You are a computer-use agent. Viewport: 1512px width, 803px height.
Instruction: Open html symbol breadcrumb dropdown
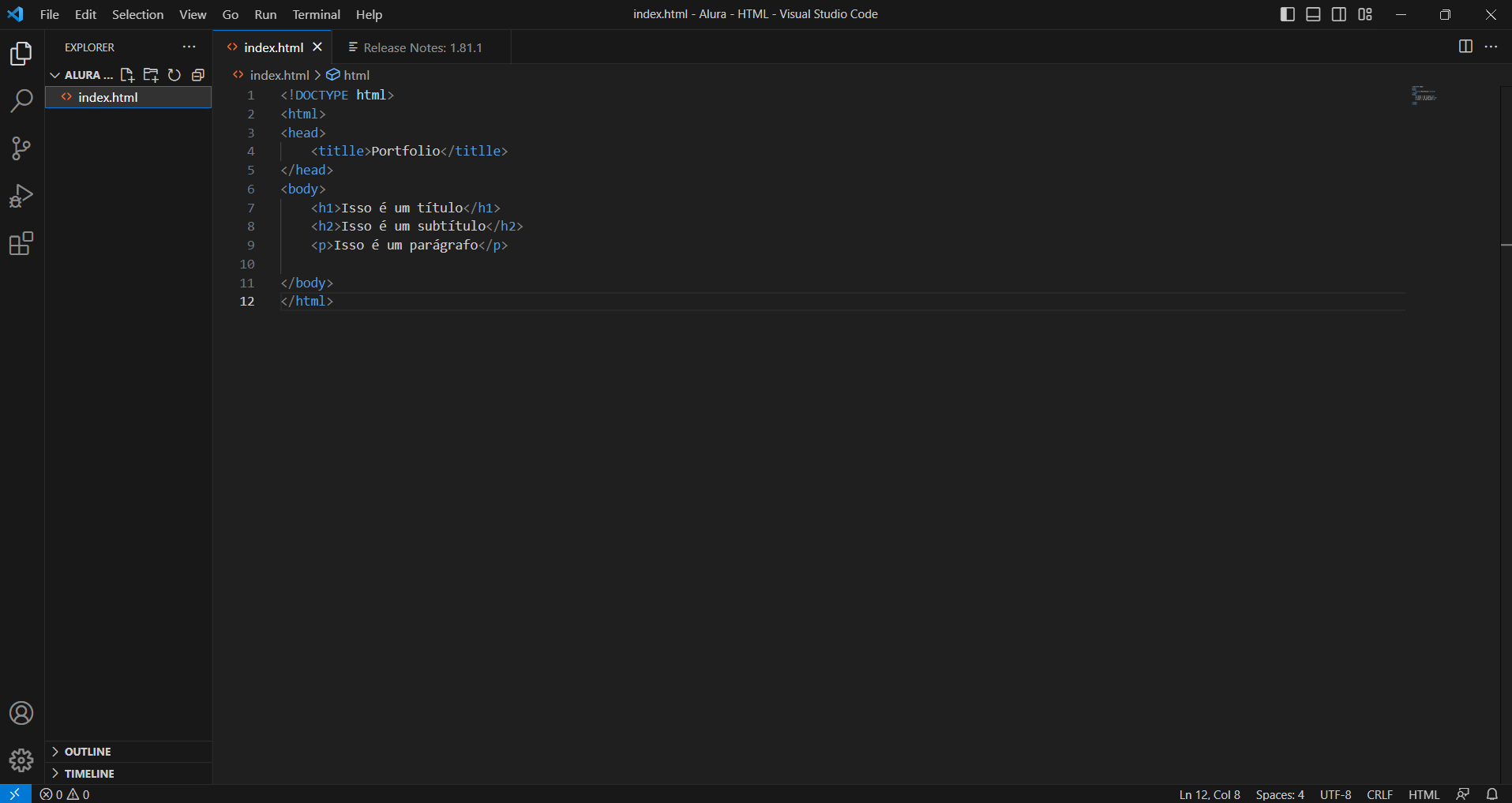point(348,75)
